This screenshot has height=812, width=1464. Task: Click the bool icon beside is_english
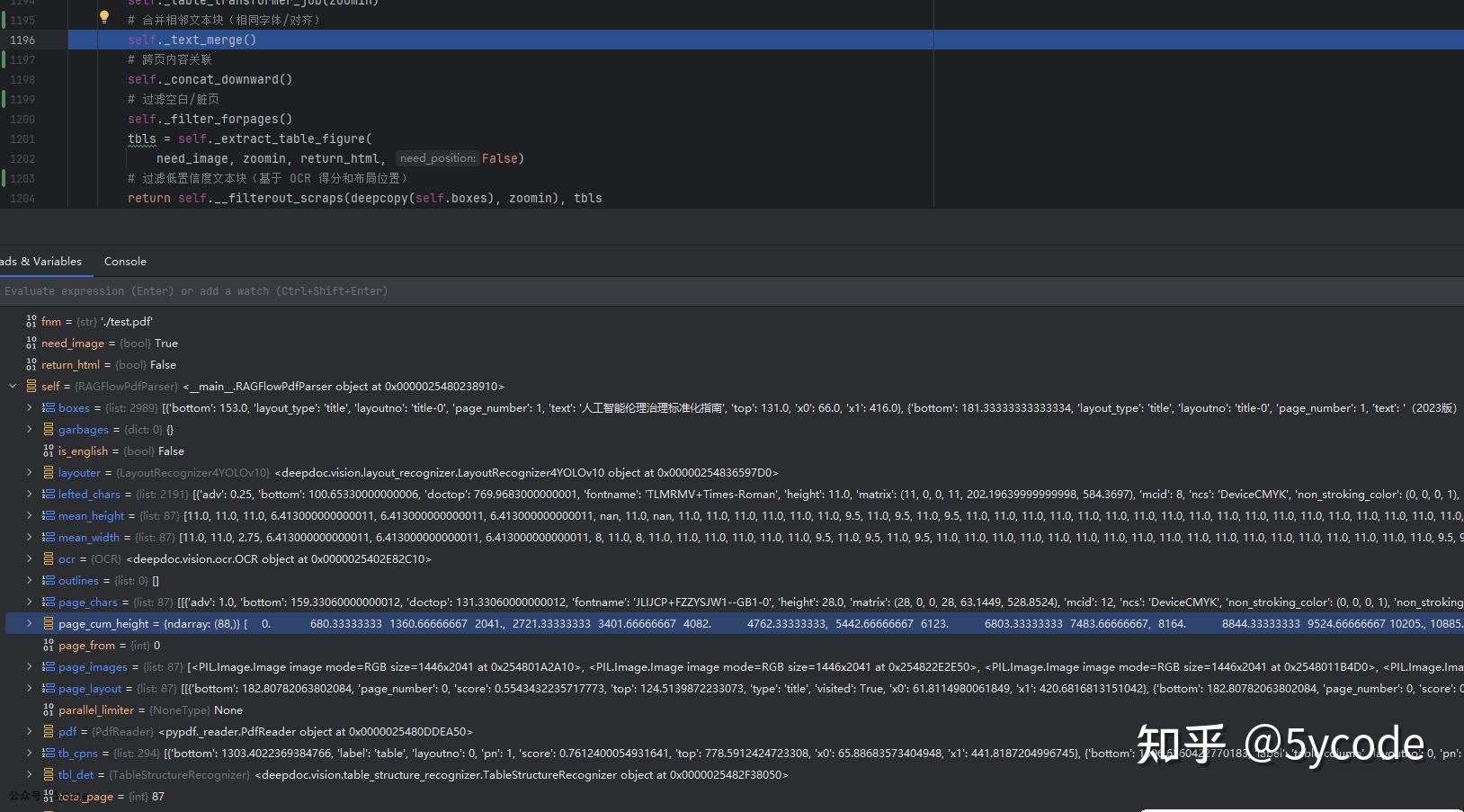(x=49, y=451)
